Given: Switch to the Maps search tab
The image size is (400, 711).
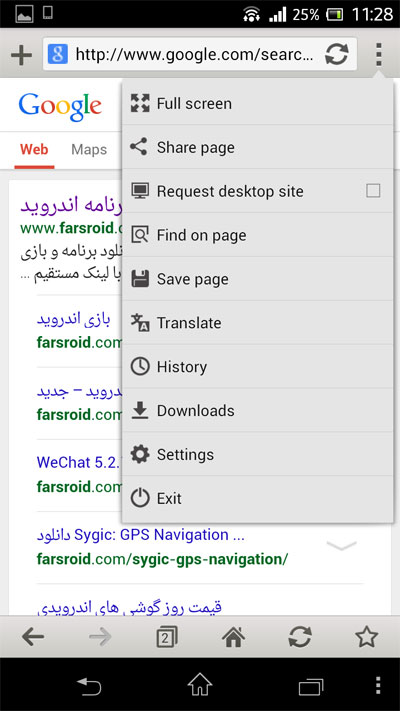Looking at the screenshot, I should pos(89,150).
